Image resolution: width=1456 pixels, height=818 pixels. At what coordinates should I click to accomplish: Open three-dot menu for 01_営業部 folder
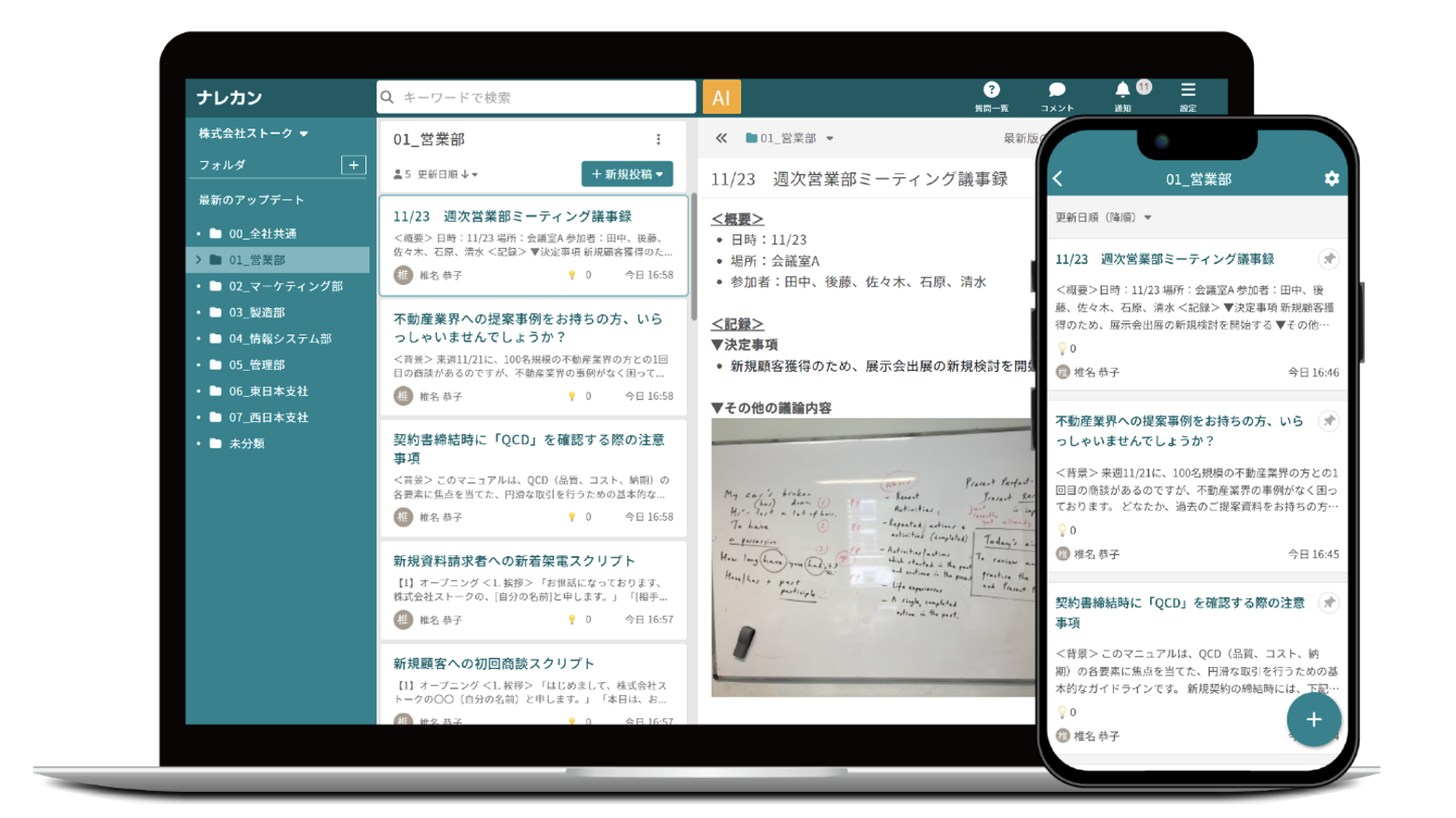[658, 140]
